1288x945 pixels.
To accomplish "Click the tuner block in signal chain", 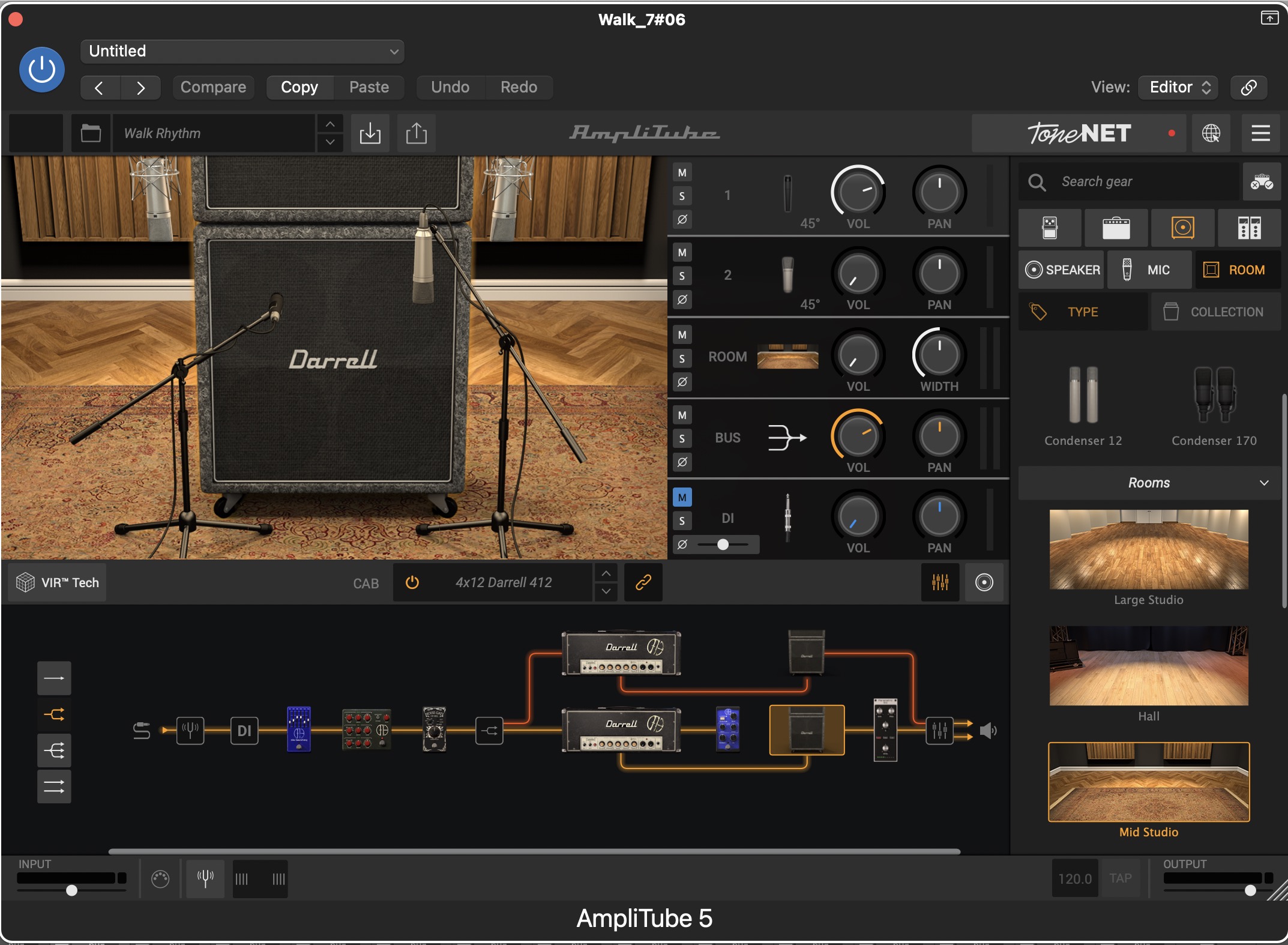I will coord(190,731).
